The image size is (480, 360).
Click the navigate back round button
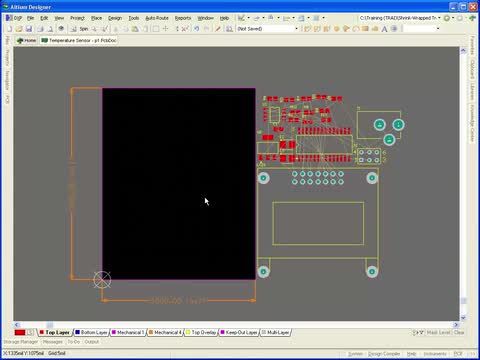447,18
